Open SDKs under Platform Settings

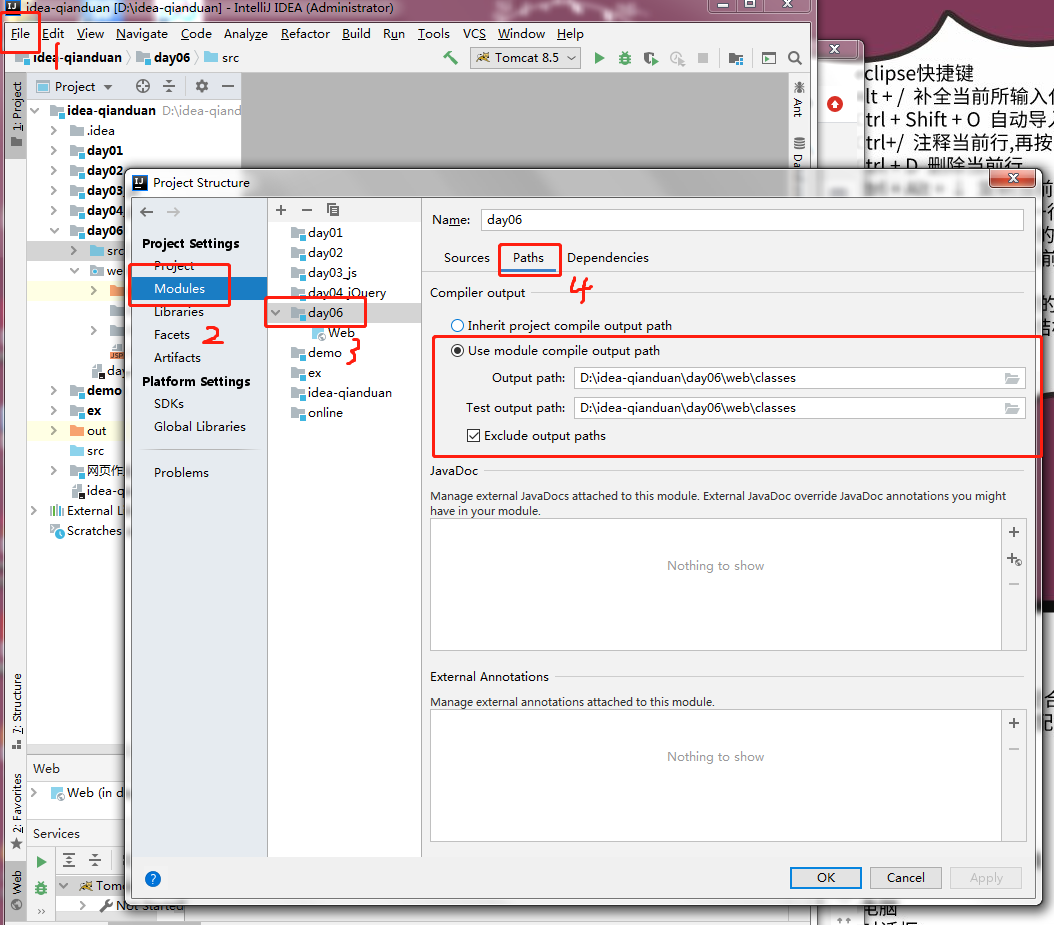(169, 403)
